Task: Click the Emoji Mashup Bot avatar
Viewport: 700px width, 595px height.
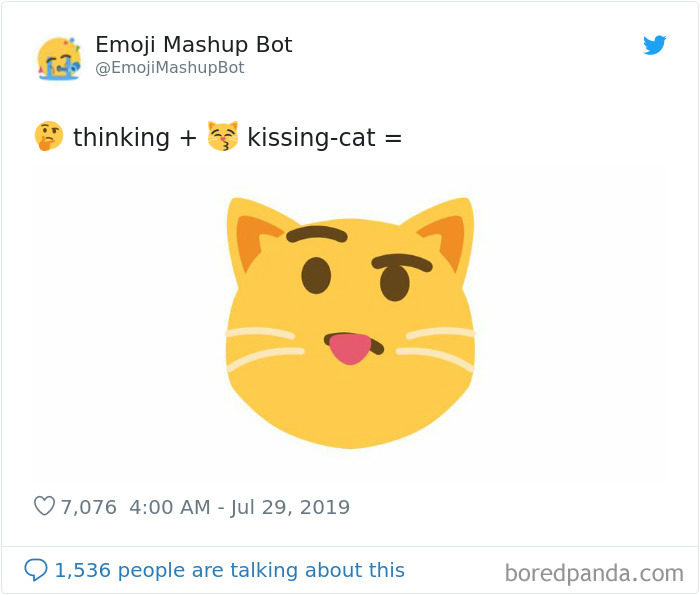Action: [x=59, y=58]
